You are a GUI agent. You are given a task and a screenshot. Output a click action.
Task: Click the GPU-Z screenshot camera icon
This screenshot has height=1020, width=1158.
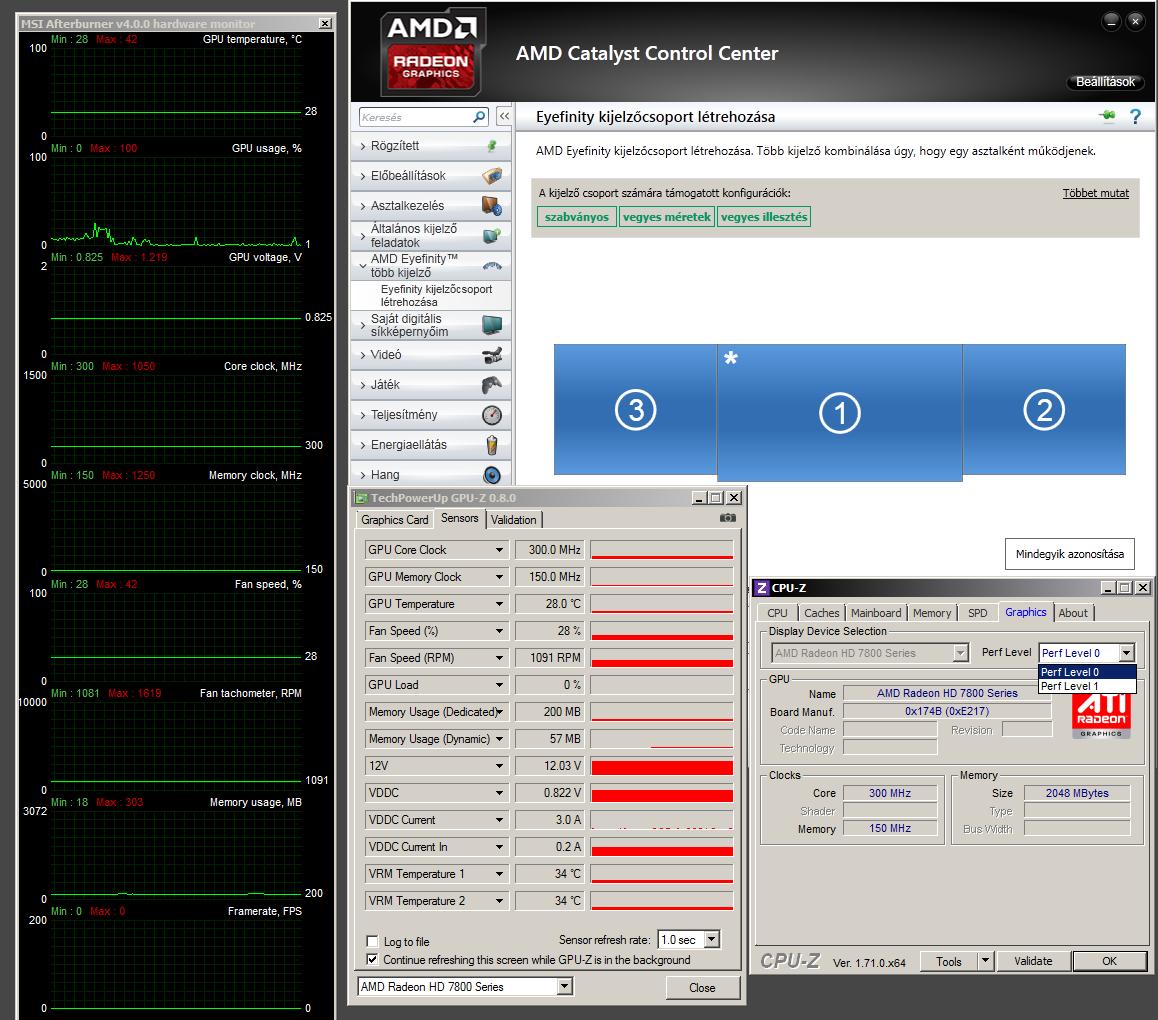[727, 518]
